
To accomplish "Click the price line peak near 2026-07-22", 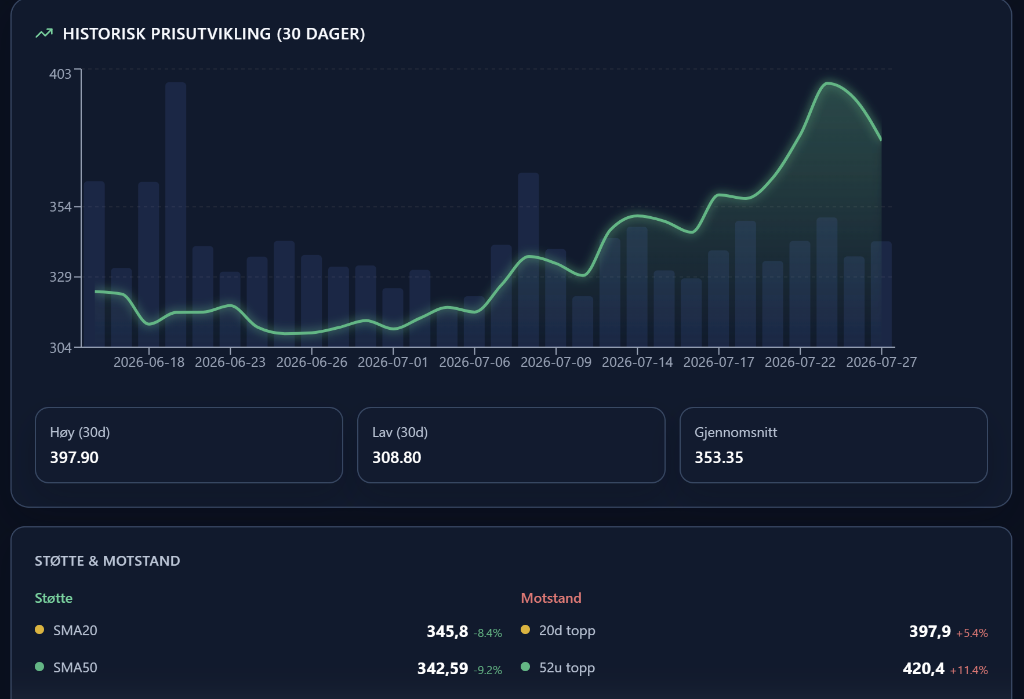I will coord(827,84).
